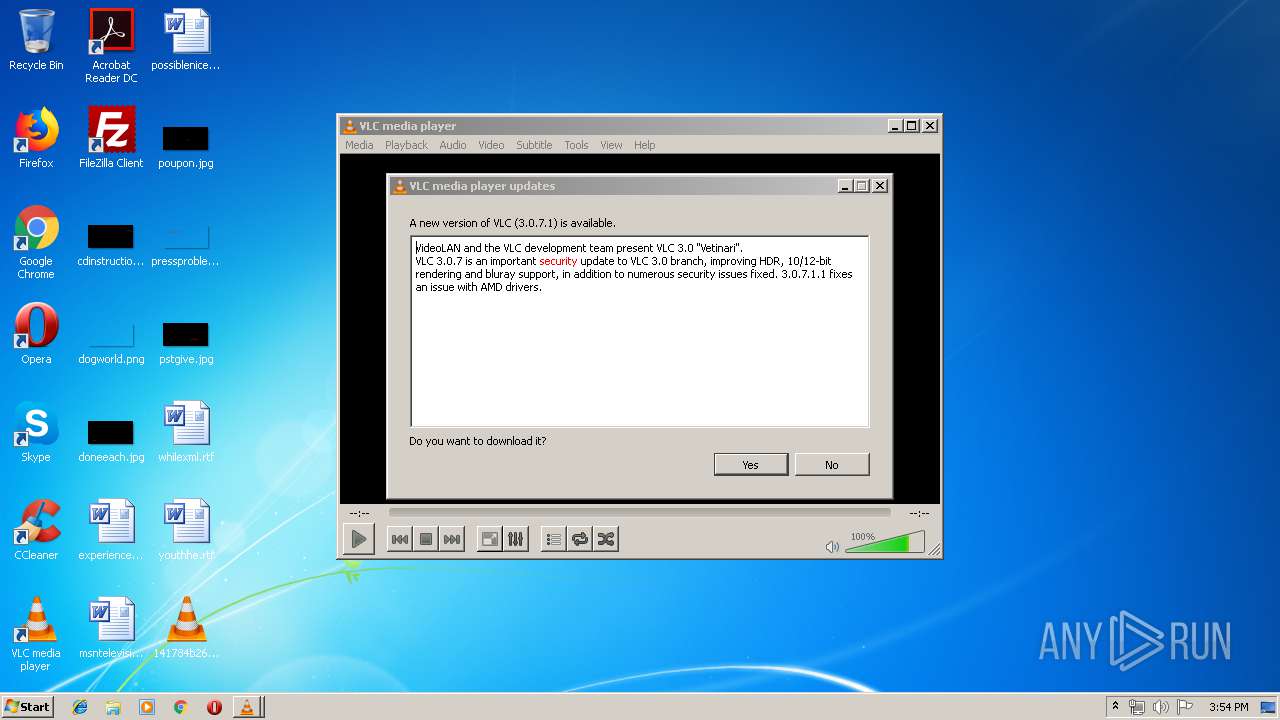Open the Windows Start menu
Screen dimensions: 1280x720
click(28, 706)
